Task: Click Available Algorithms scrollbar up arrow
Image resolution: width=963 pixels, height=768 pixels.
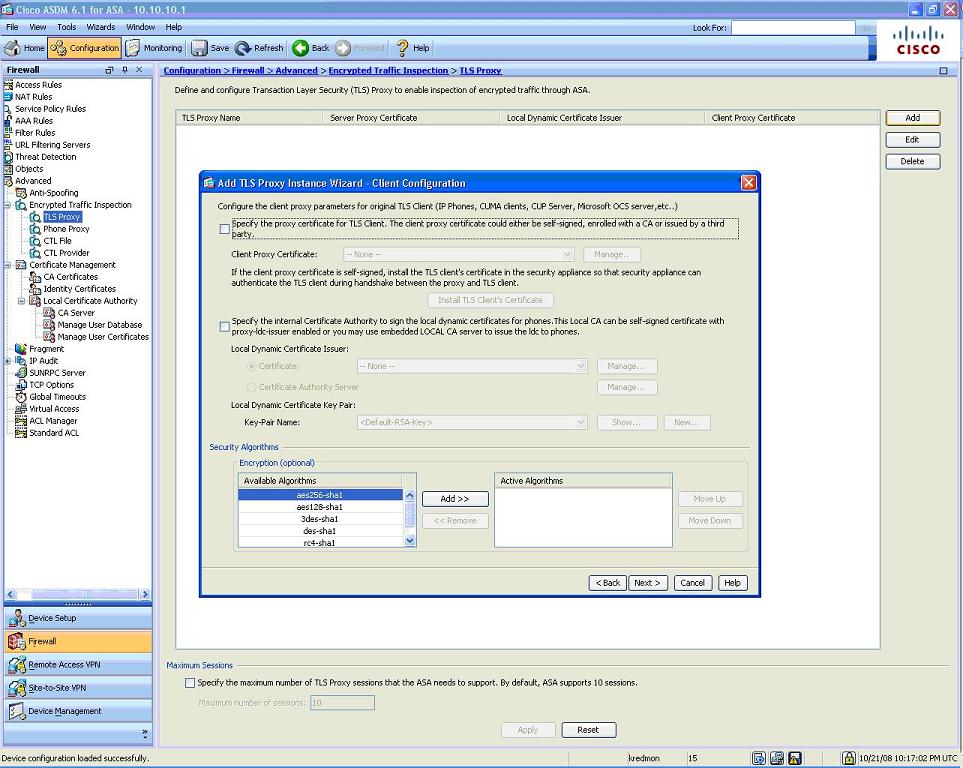Action: (x=410, y=495)
